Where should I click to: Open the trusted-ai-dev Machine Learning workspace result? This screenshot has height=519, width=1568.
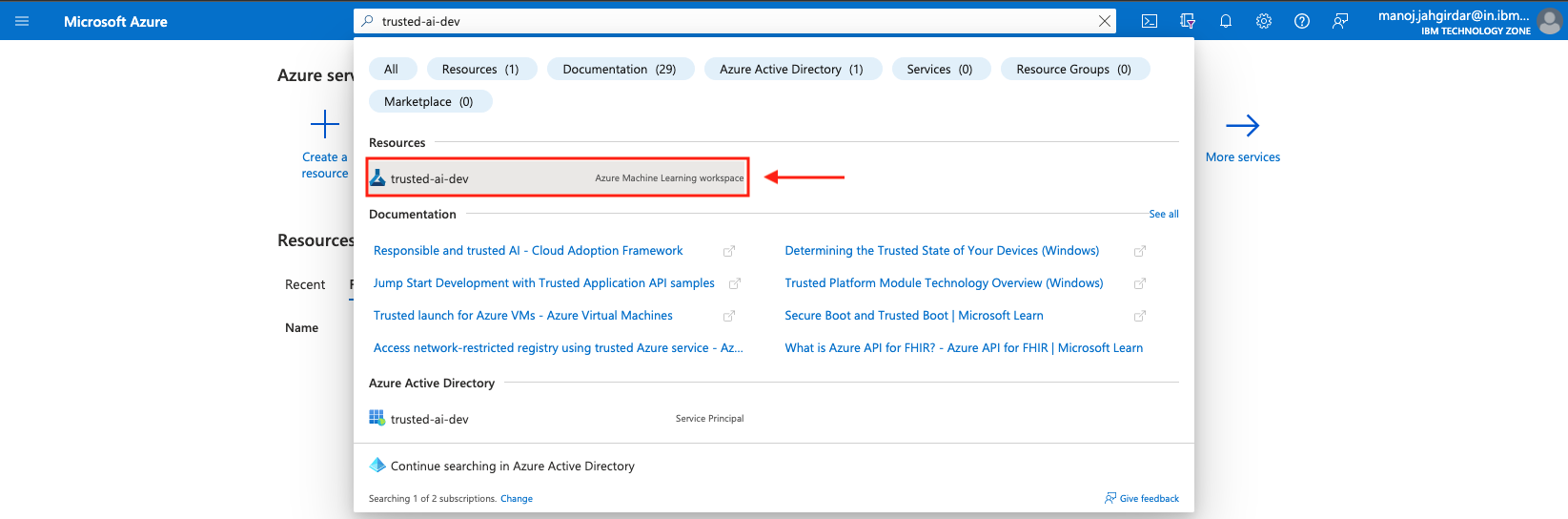(558, 177)
